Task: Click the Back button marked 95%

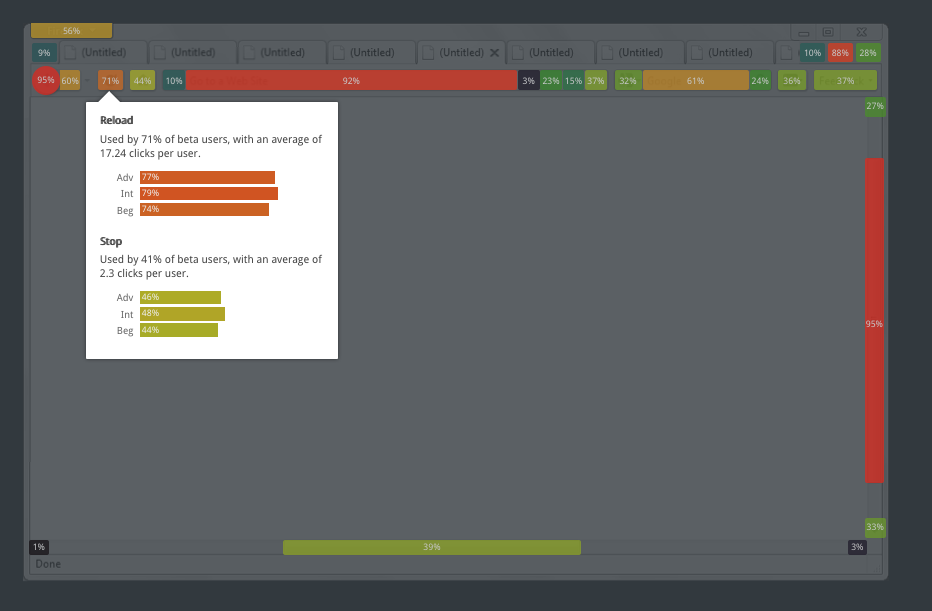Action: coord(45,80)
